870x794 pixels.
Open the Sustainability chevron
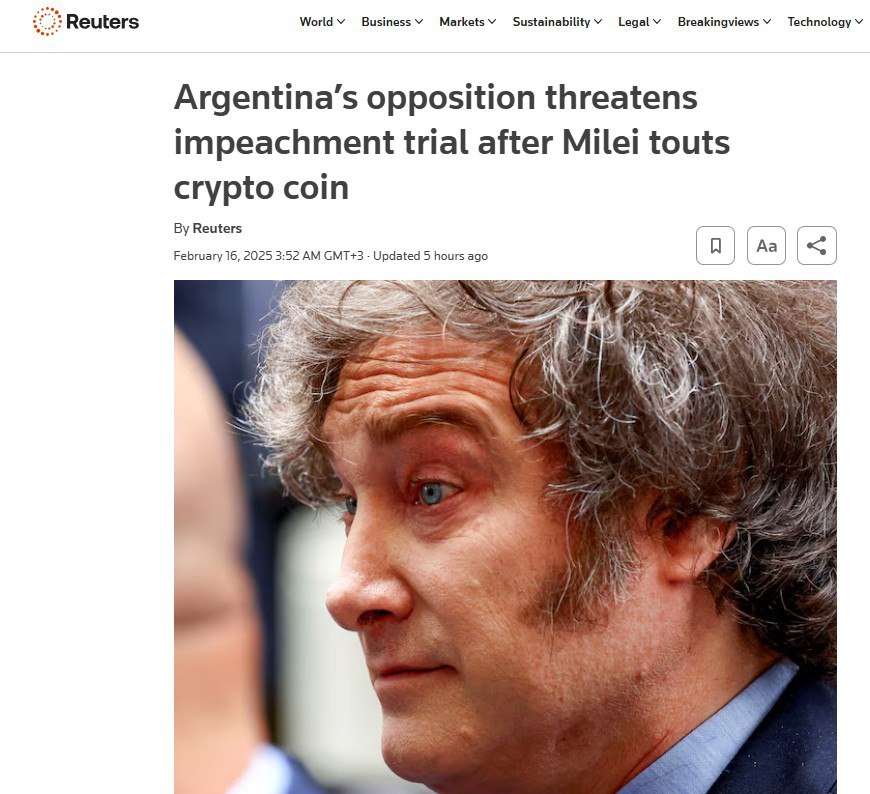[598, 22]
